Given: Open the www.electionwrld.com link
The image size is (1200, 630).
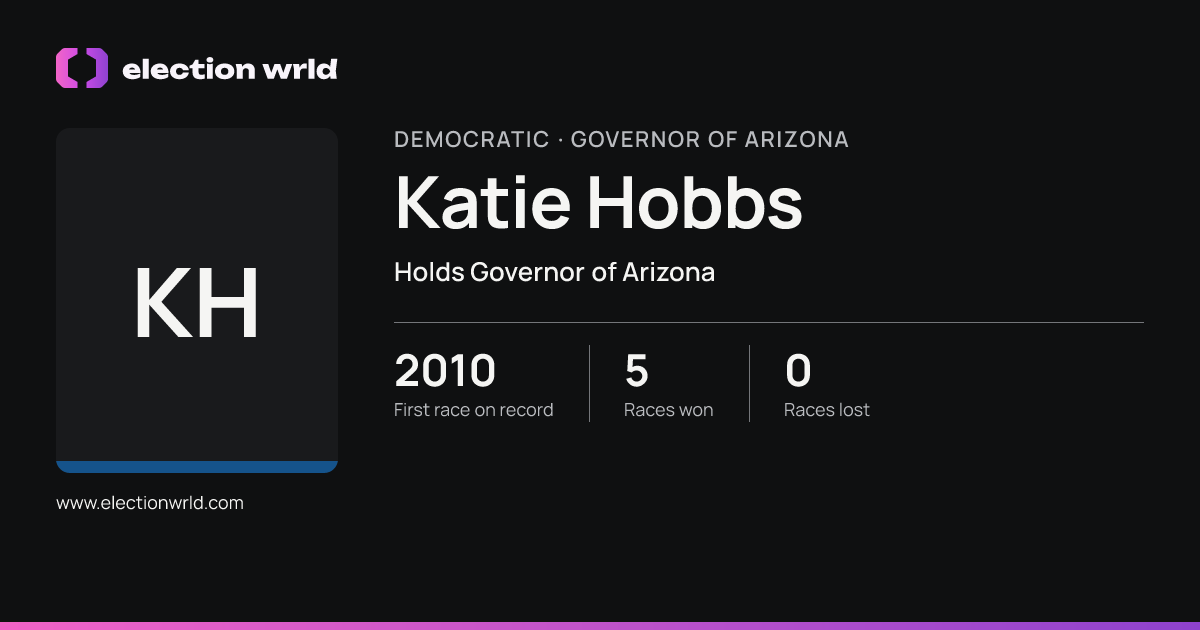Looking at the screenshot, I should tap(150, 503).
